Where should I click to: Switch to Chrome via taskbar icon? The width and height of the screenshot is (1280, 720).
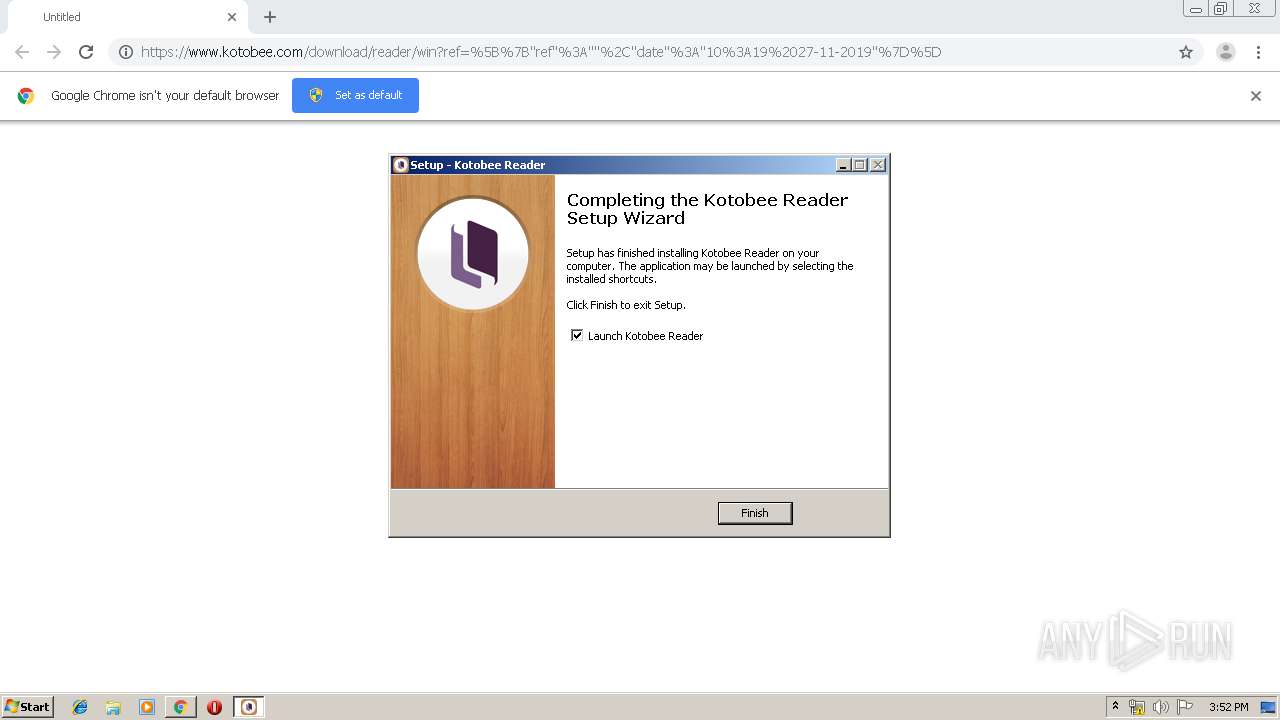180,707
